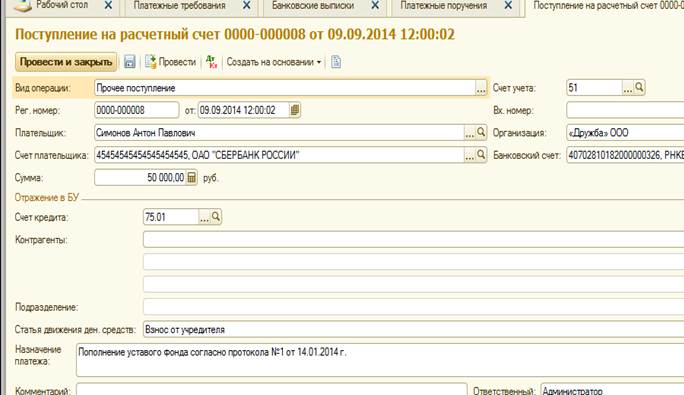Click the first Контрагенты field

414,240
